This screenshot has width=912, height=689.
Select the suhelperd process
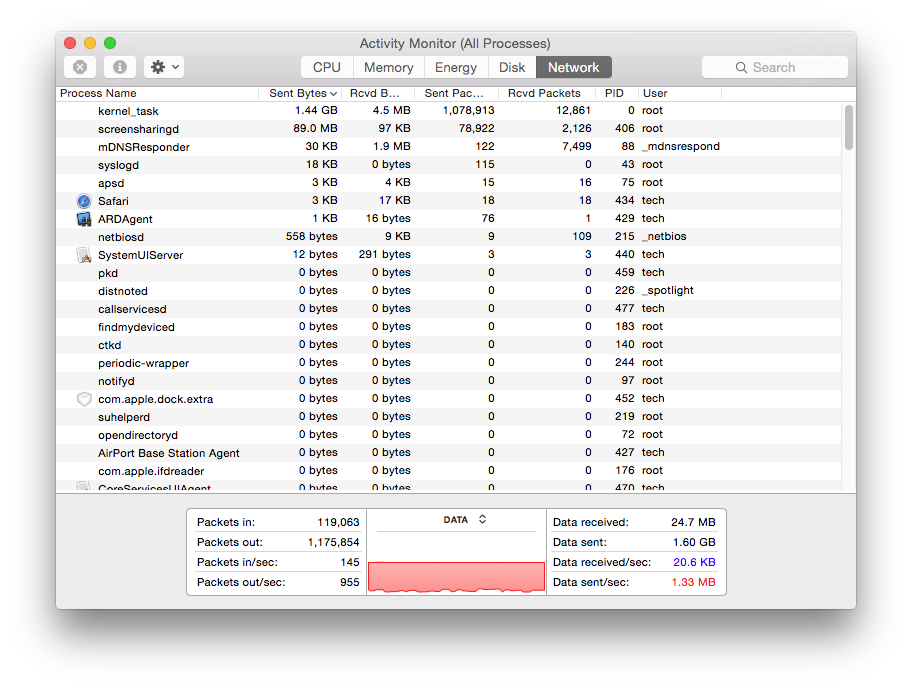click(x=124, y=417)
